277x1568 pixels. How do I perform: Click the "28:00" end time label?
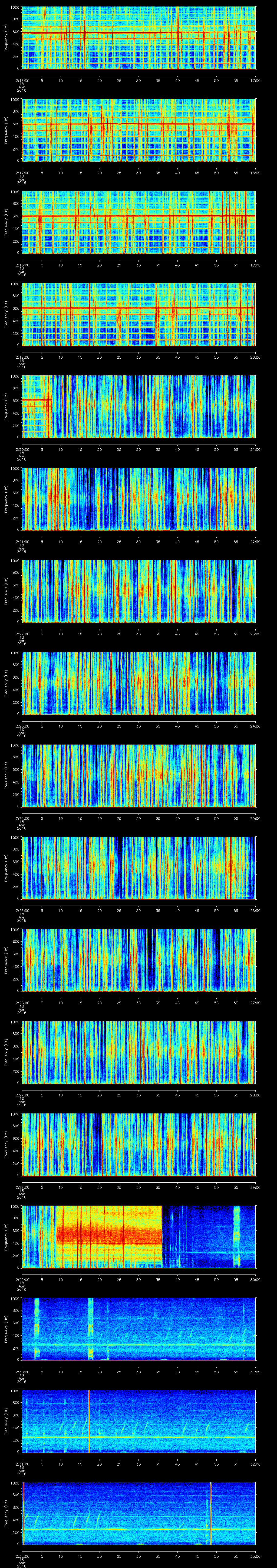tap(256, 1095)
